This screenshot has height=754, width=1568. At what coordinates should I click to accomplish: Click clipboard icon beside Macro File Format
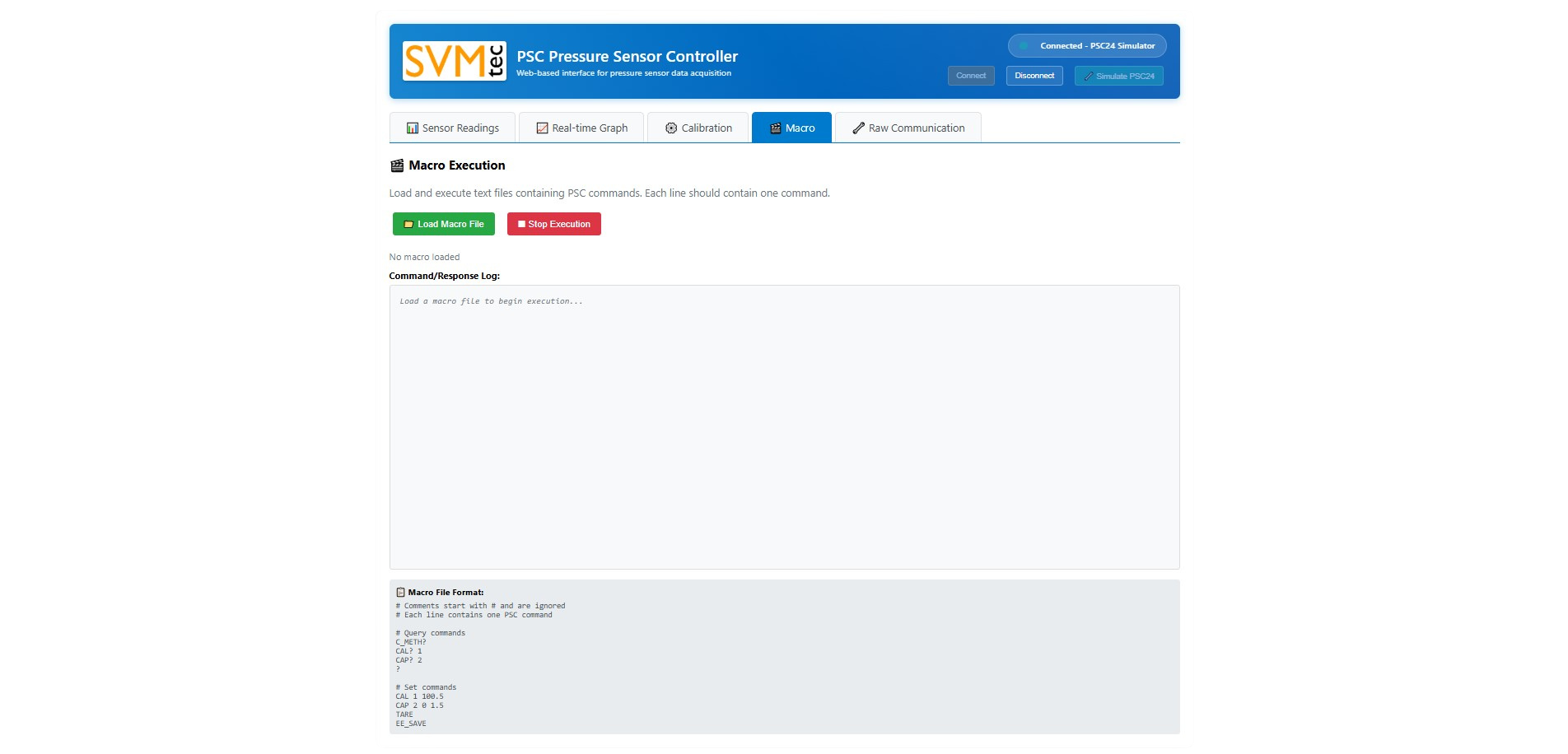tap(400, 593)
